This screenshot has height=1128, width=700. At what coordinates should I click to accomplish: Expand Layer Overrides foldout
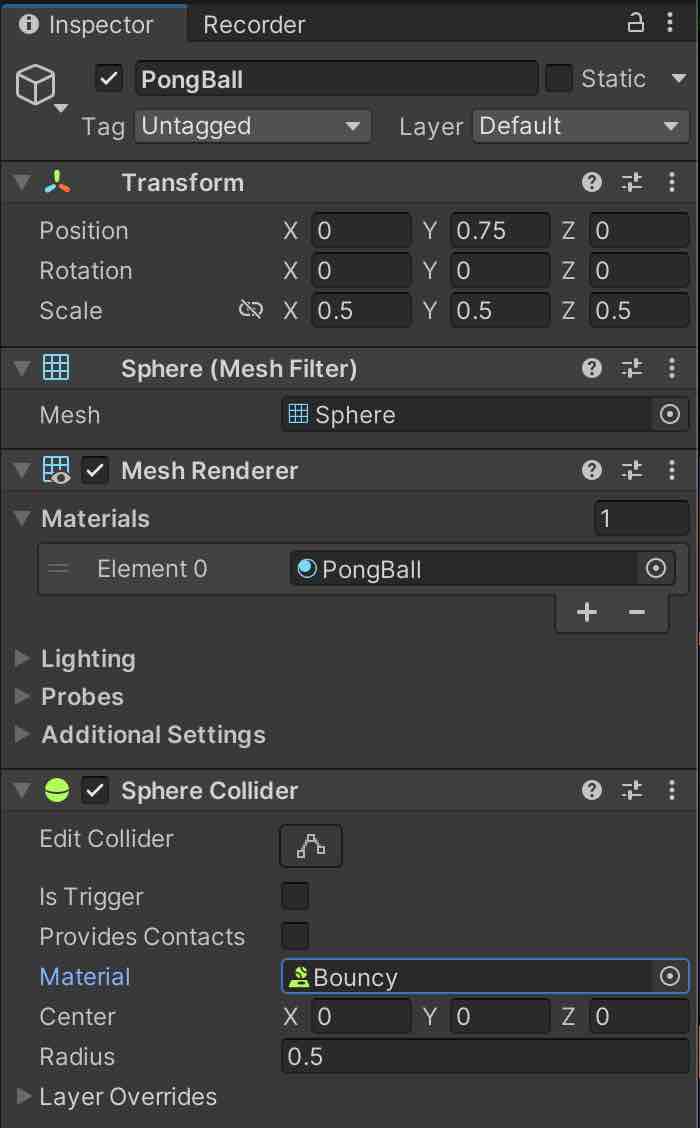click(127, 1096)
